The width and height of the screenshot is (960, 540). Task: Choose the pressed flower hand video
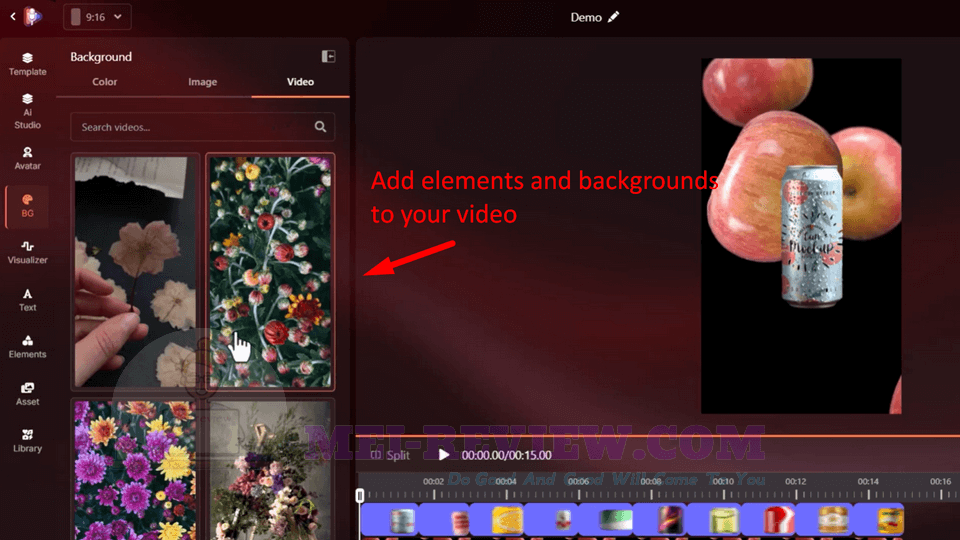135,272
